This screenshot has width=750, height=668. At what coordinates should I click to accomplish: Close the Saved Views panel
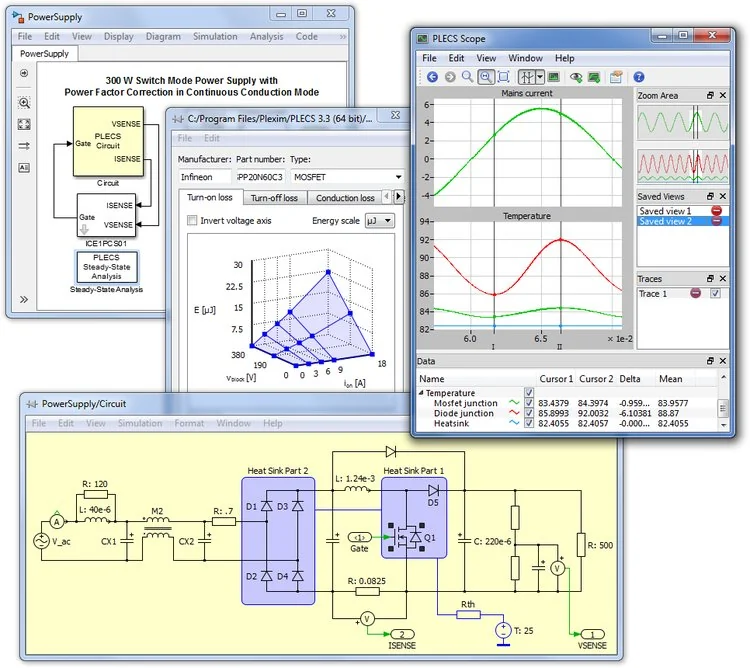pos(723,197)
